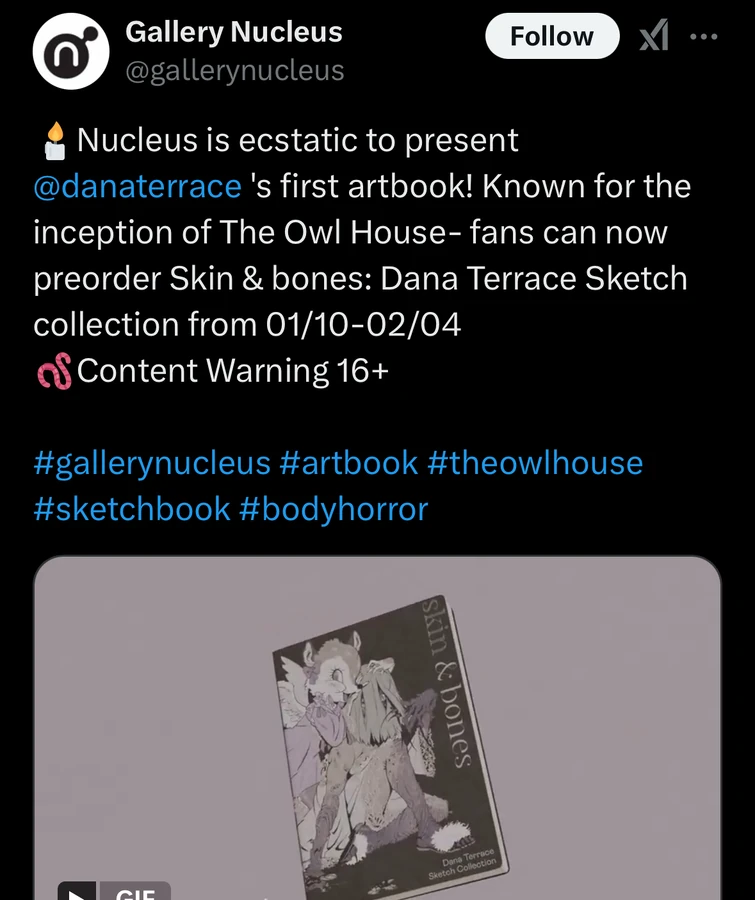
Task: Click the pink worm emoji
Action: click(x=55, y=371)
